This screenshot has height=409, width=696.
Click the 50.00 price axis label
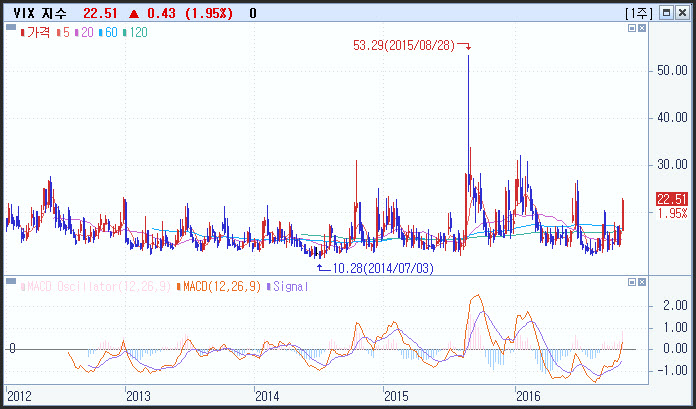coord(672,71)
